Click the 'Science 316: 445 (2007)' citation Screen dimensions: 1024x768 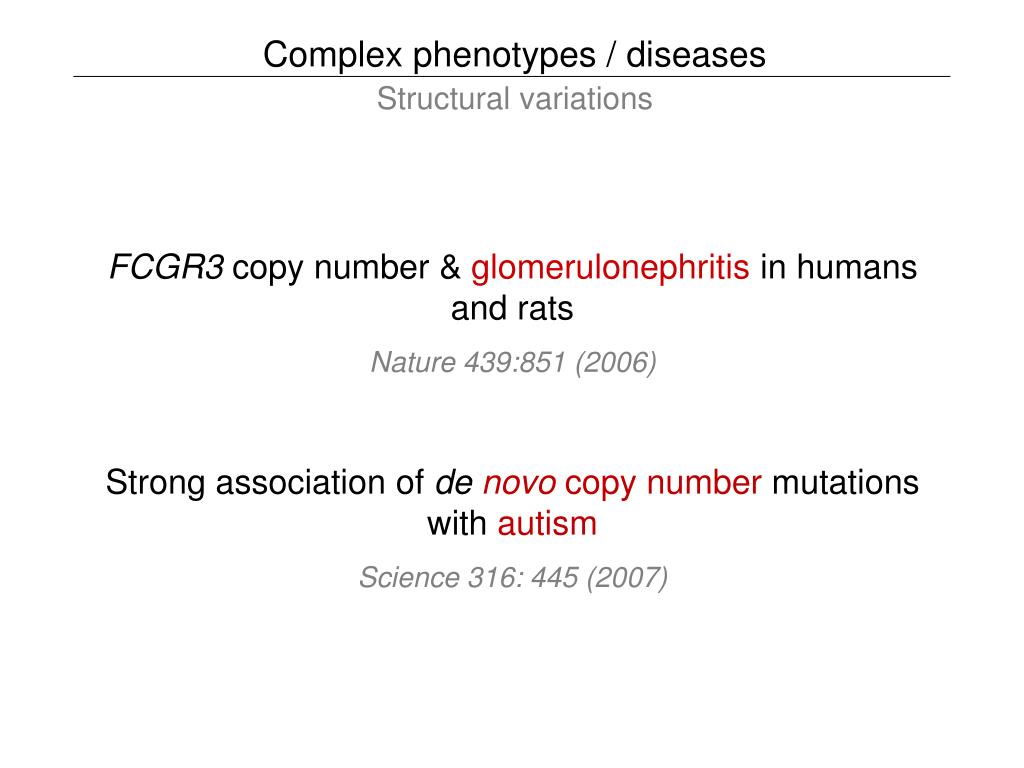pos(513,578)
